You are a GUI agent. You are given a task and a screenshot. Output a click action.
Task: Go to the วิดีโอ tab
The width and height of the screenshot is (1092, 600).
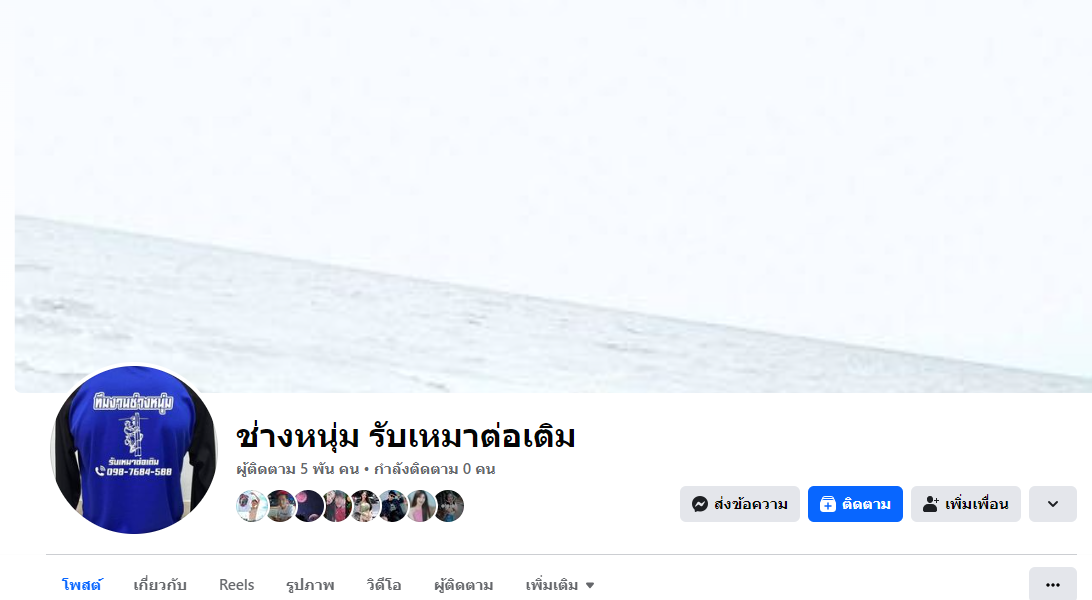coord(384,585)
